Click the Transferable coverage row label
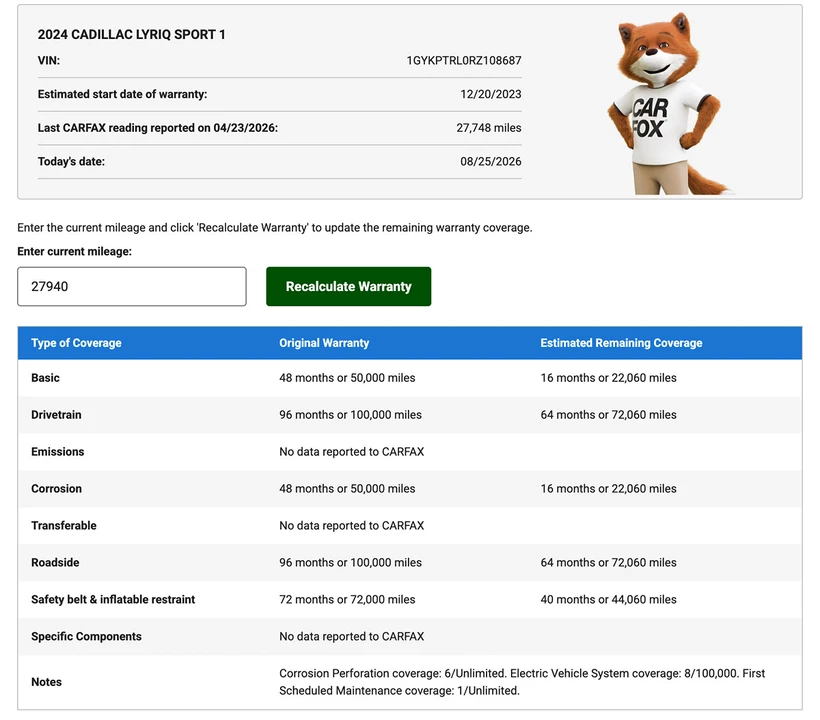The image size is (820, 720). point(64,525)
